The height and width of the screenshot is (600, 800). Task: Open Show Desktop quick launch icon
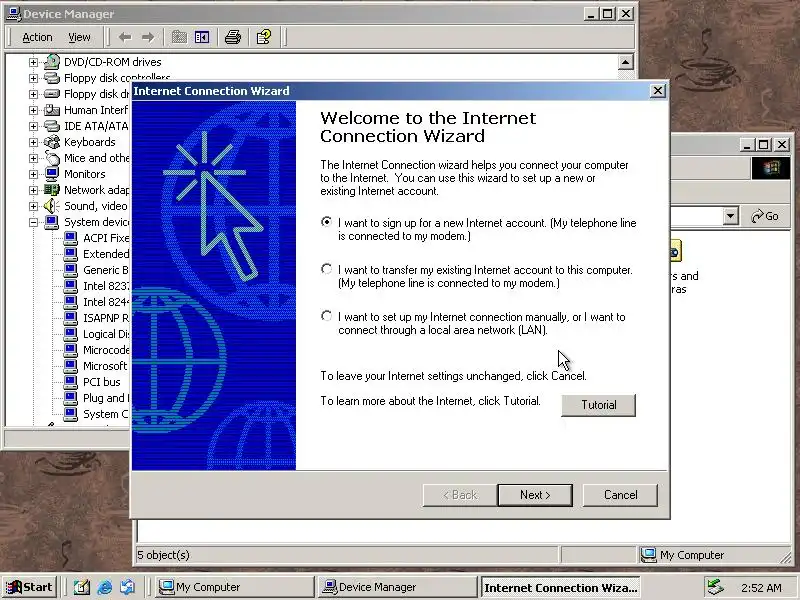82,587
